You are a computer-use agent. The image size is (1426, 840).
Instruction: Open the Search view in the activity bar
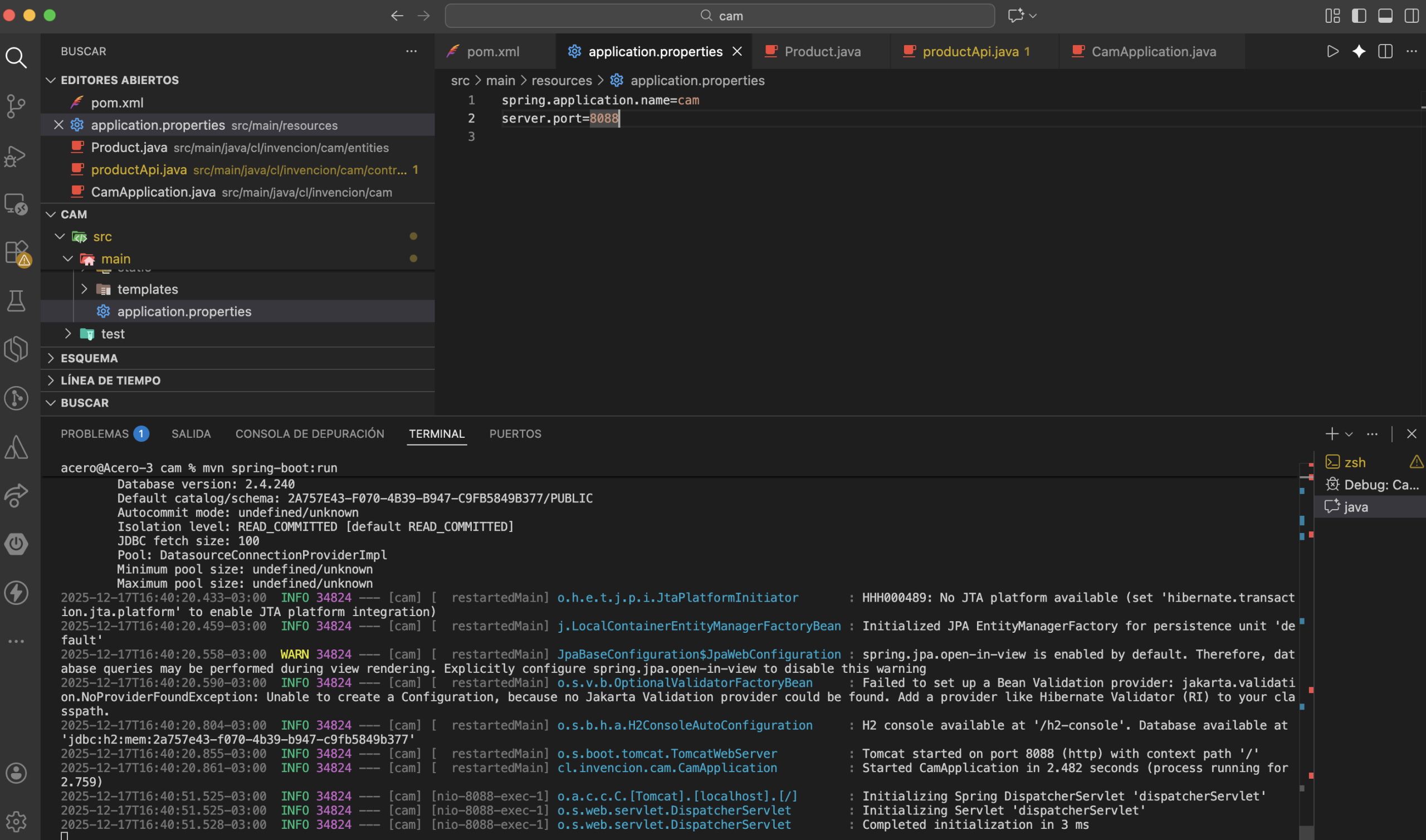pos(16,57)
